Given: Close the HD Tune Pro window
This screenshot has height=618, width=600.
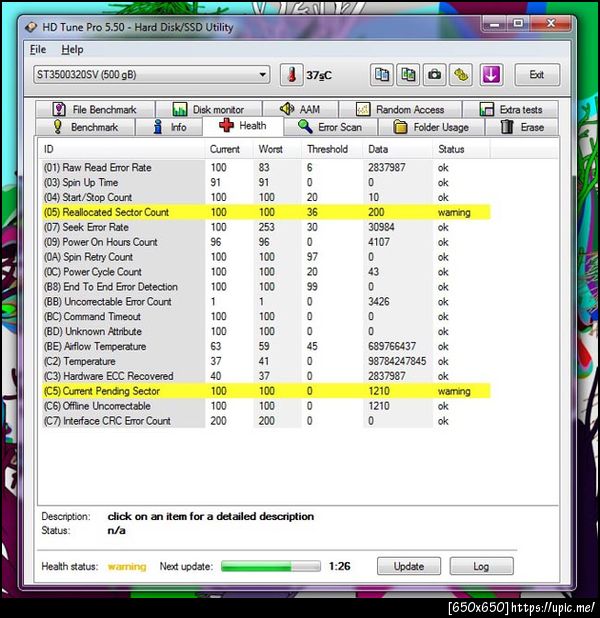Looking at the screenshot, I should point(550,24).
